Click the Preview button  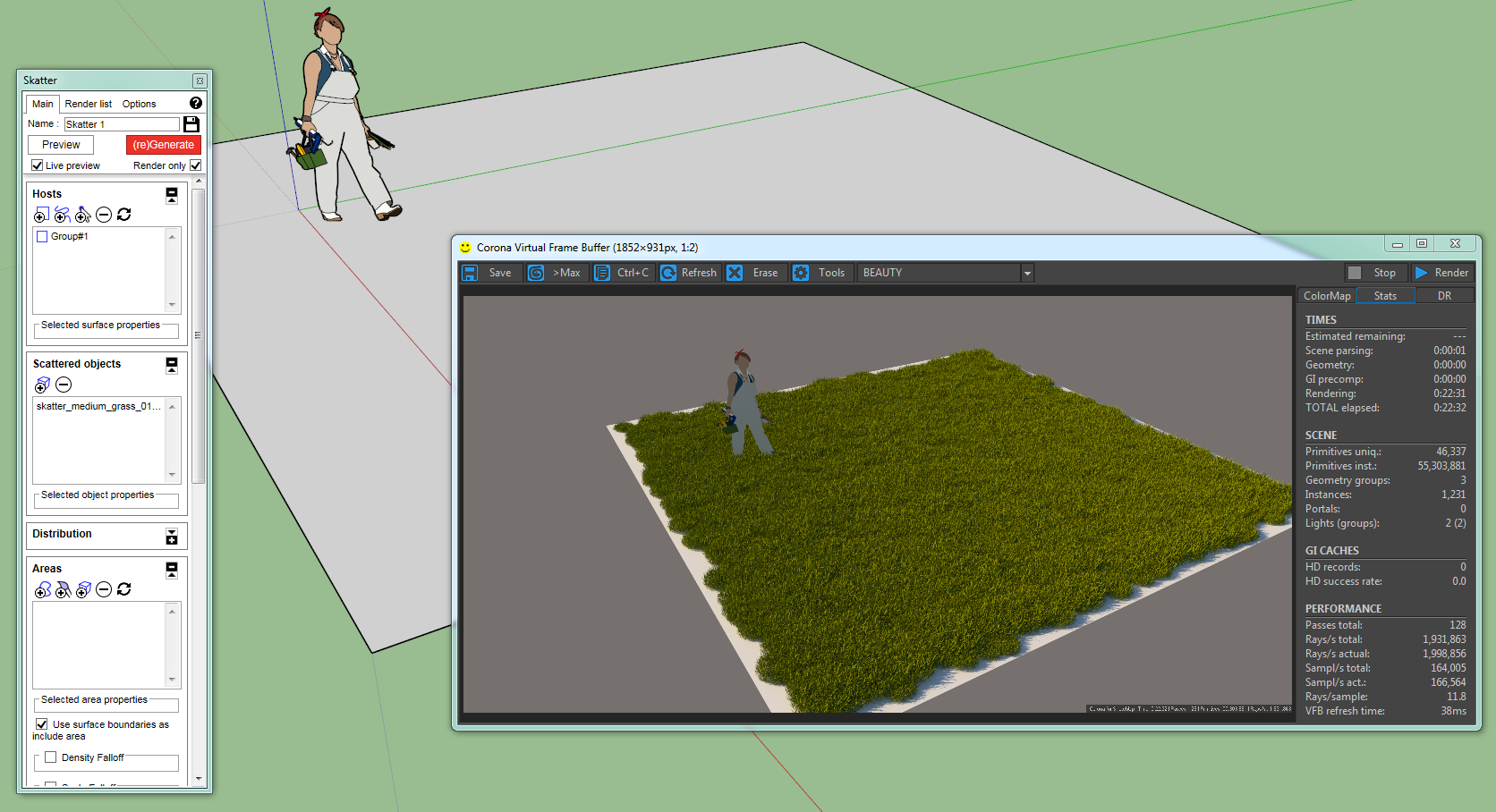pyautogui.click(x=61, y=145)
